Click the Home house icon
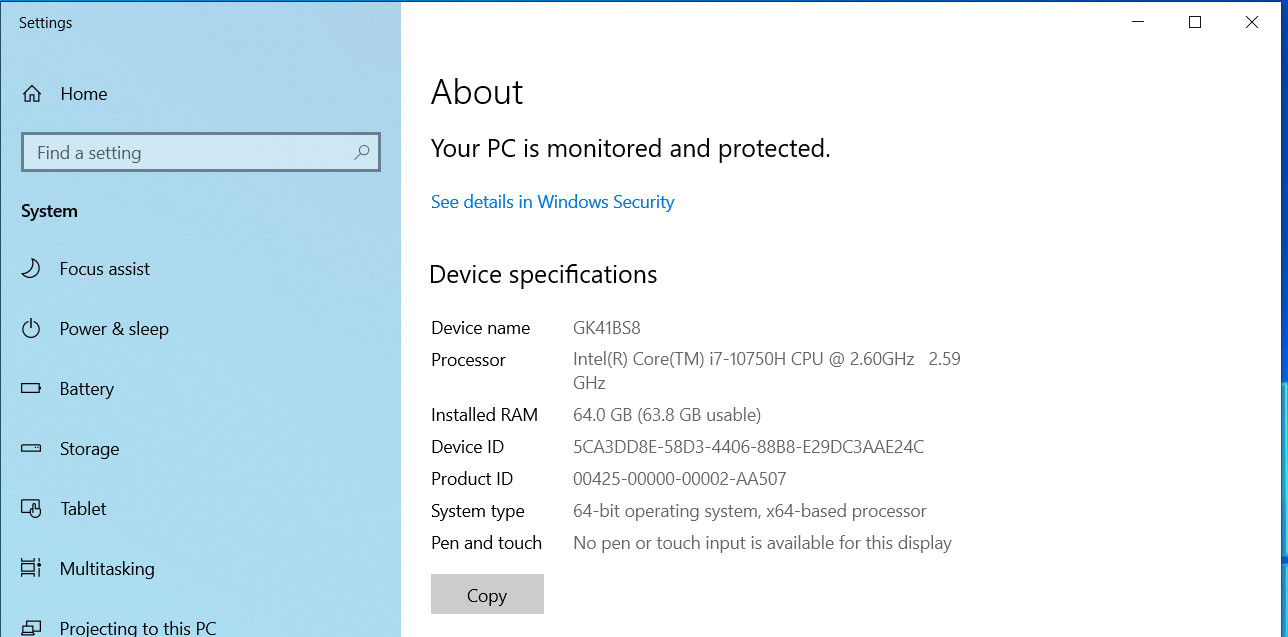Viewport: 1288px width, 637px height. 32,94
